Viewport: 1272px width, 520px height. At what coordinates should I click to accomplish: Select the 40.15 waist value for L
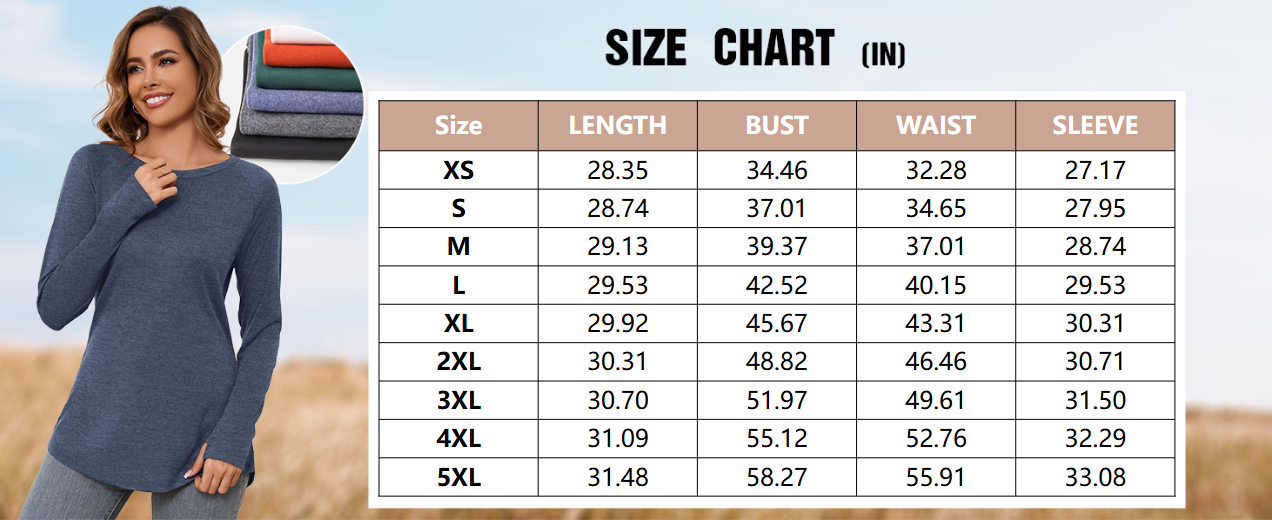pos(935,285)
